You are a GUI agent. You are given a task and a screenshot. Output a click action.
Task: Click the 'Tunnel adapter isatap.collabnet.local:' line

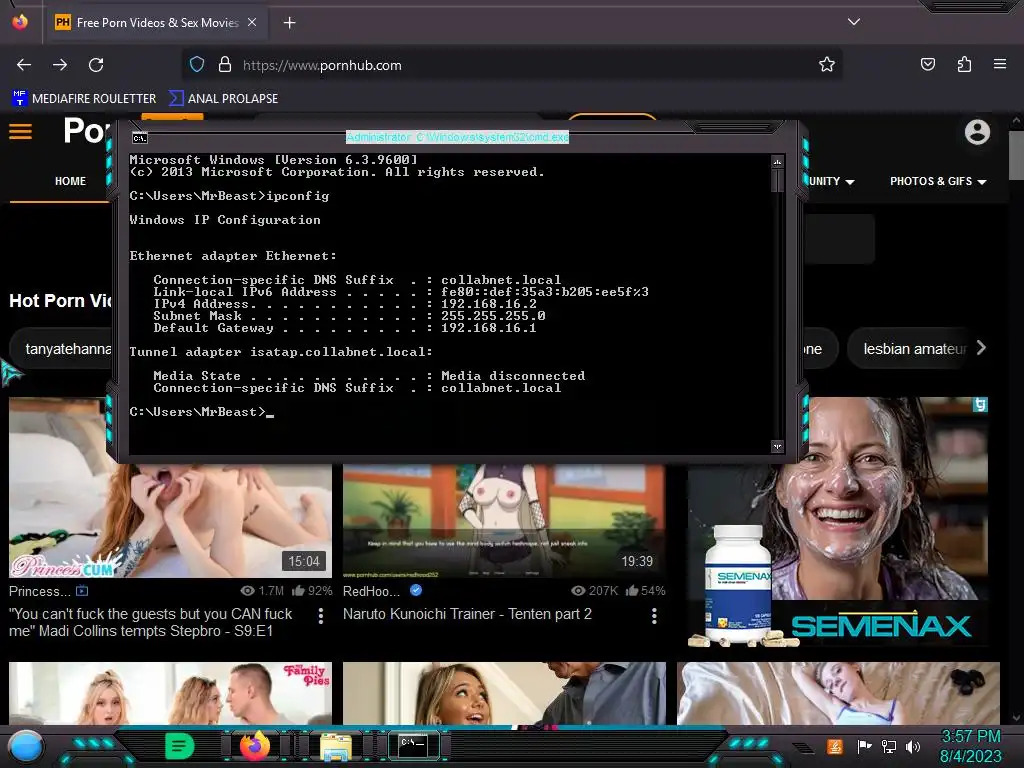(281, 352)
